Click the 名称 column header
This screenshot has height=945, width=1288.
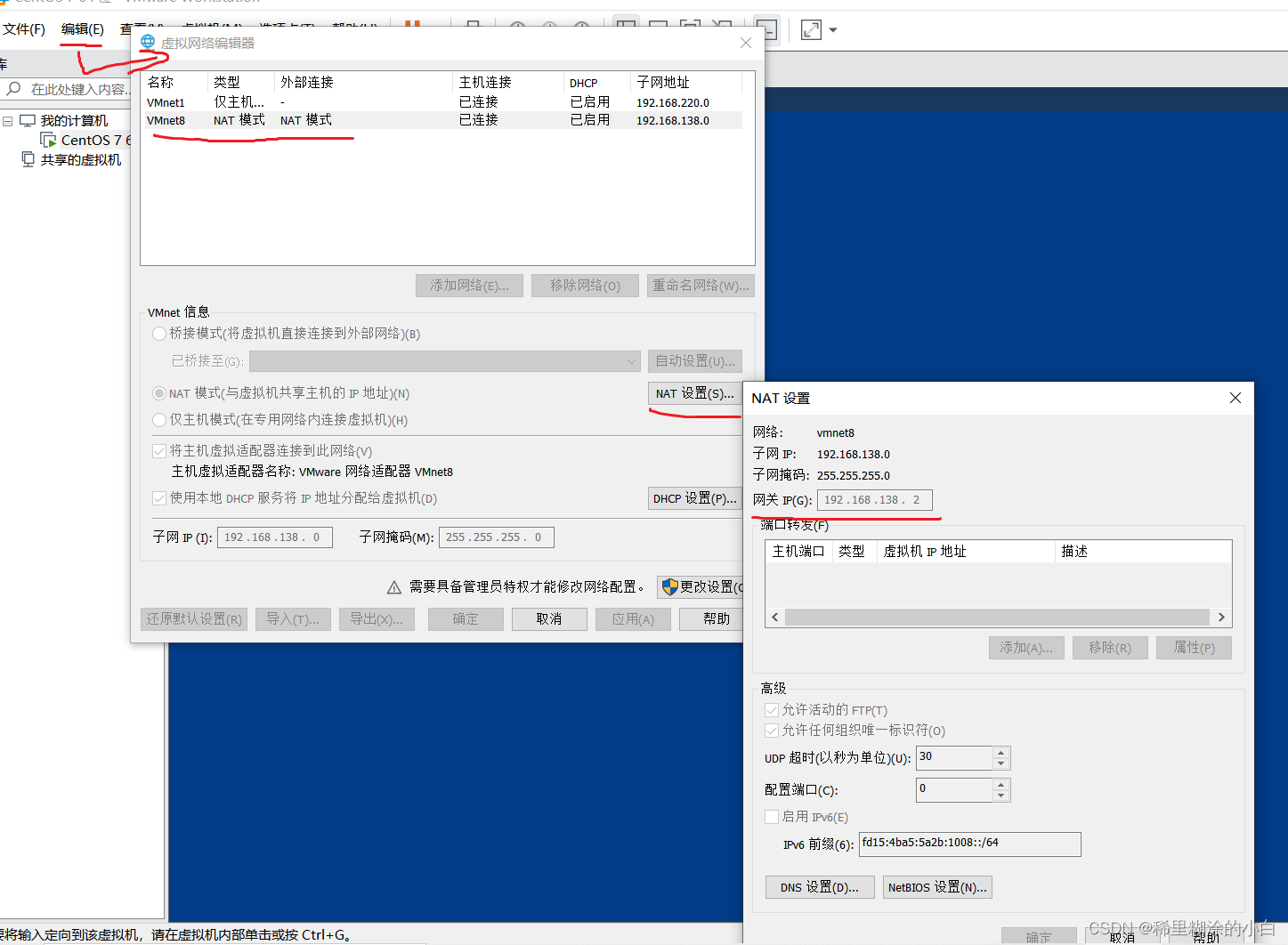[x=175, y=82]
